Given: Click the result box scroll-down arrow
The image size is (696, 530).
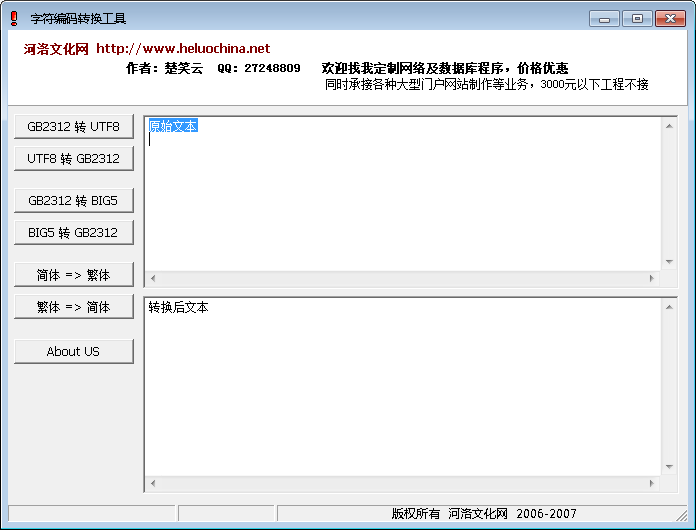Looking at the screenshot, I should tap(669, 467).
